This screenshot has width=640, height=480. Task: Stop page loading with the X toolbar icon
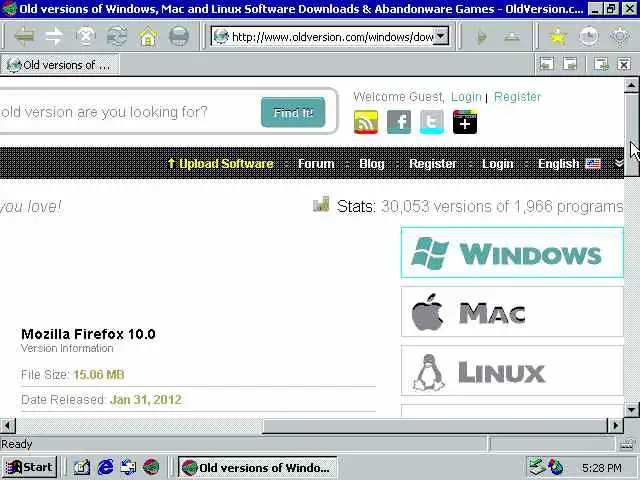86,37
